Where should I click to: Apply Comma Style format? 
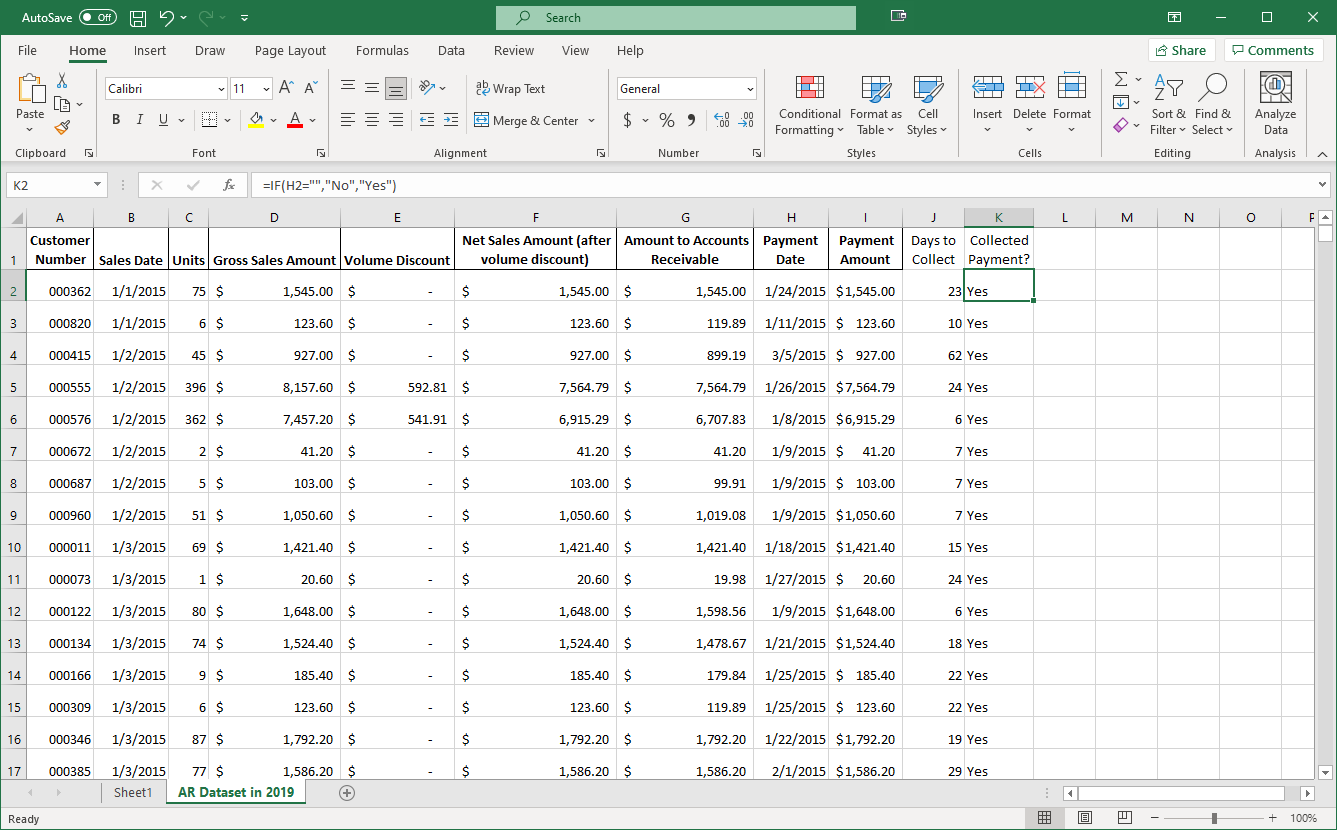[691, 120]
